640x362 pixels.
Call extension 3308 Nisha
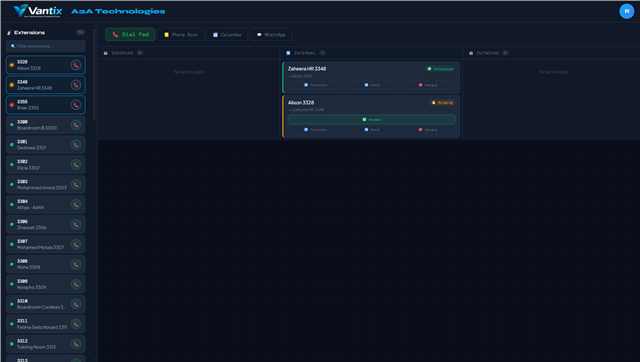(x=76, y=264)
